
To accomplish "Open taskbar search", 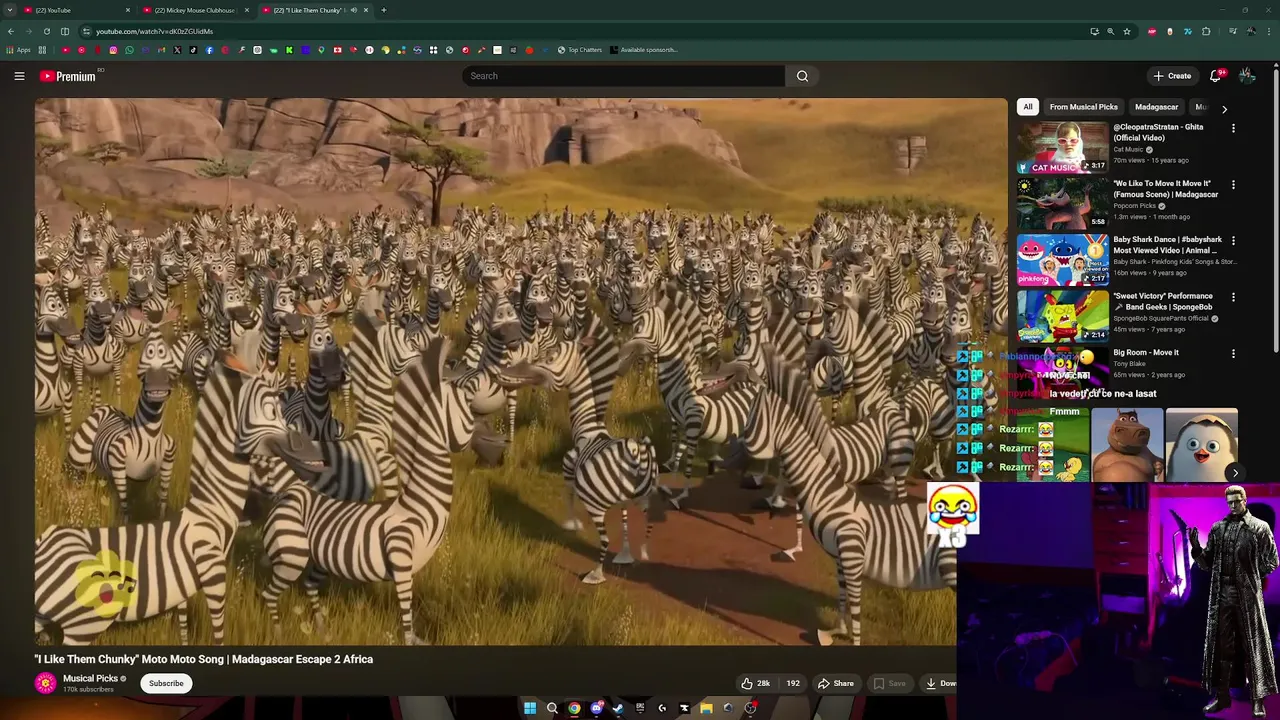I will point(552,708).
